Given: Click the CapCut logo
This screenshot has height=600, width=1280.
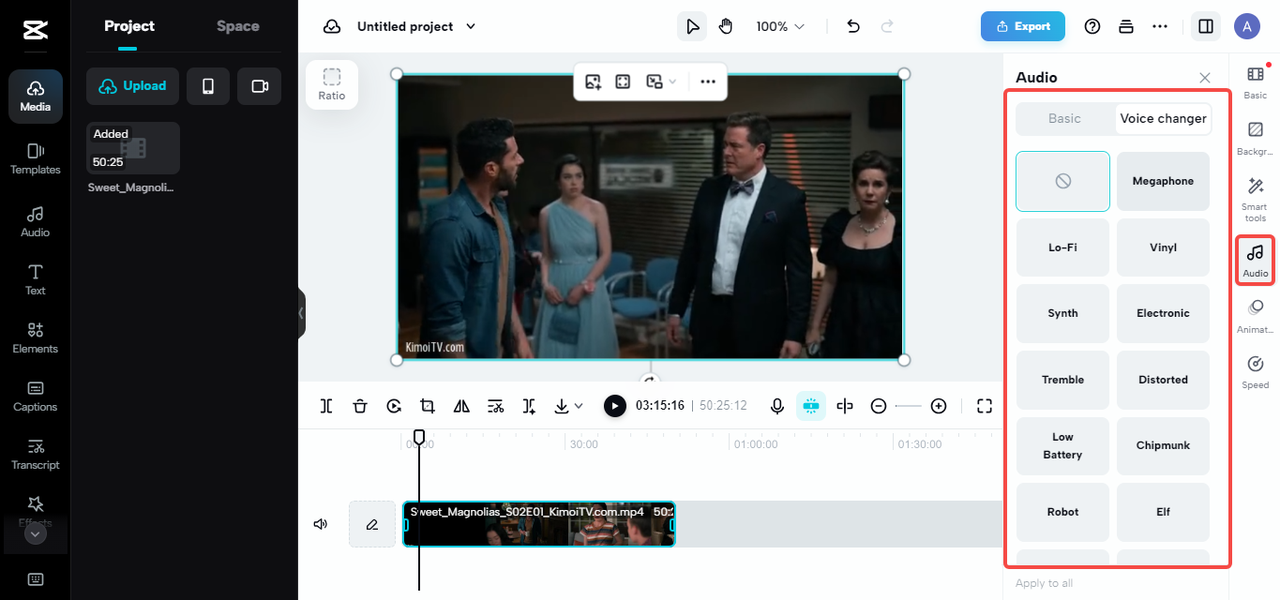Looking at the screenshot, I should 35,30.
